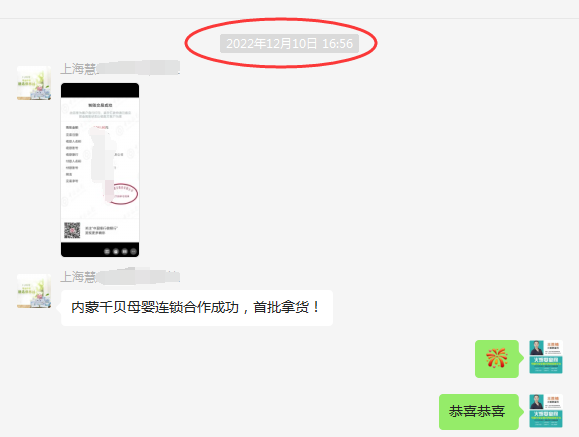Click caption text beside the receipt QR code
This screenshot has width=579, height=437.
(101, 231)
